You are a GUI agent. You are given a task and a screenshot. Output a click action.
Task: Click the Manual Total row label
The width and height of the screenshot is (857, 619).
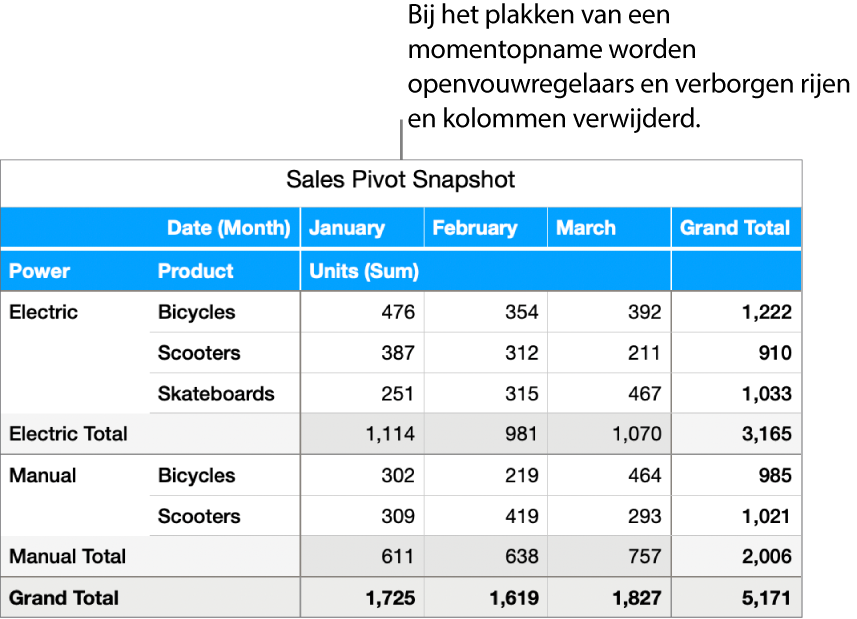pyautogui.click(x=67, y=556)
